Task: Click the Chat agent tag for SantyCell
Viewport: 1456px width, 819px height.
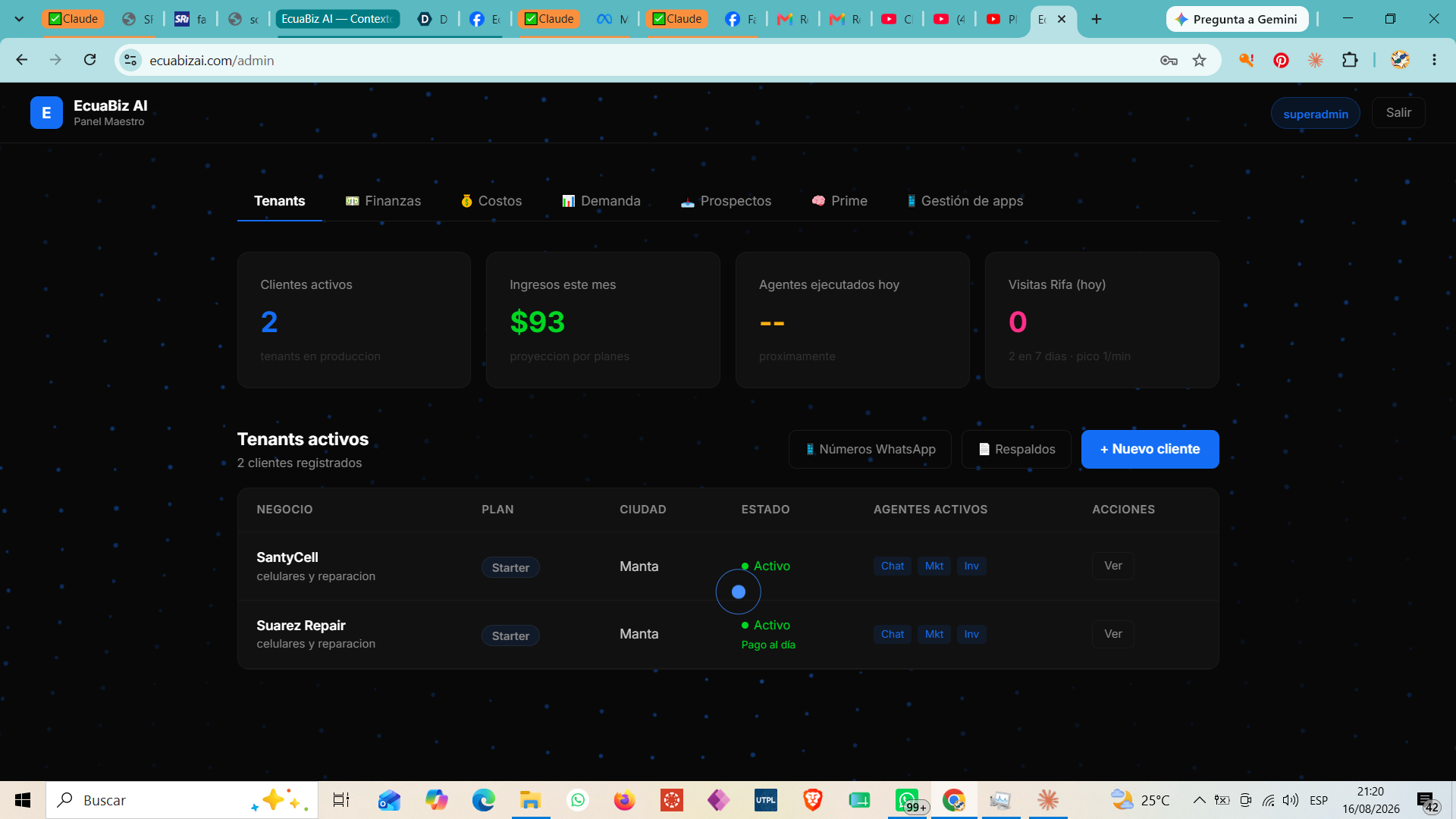Action: pos(892,566)
